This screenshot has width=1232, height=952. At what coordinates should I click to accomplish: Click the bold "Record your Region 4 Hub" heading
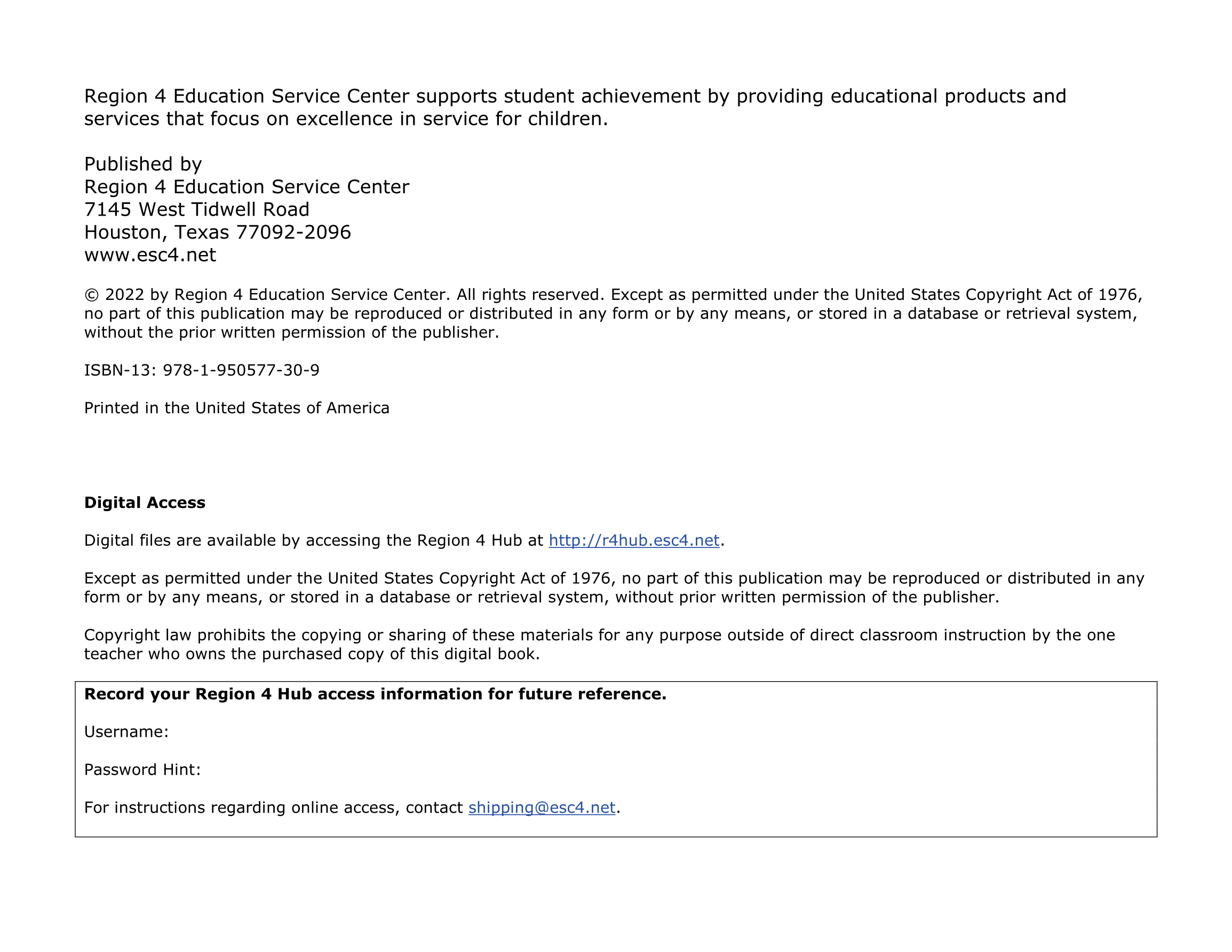[375, 694]
